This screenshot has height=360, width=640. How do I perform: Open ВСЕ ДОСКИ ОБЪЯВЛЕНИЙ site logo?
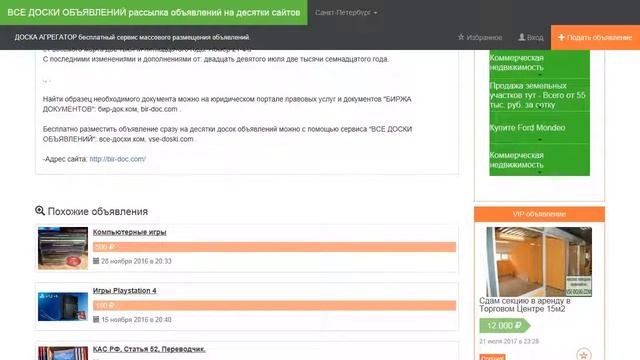tap(153, 13)
